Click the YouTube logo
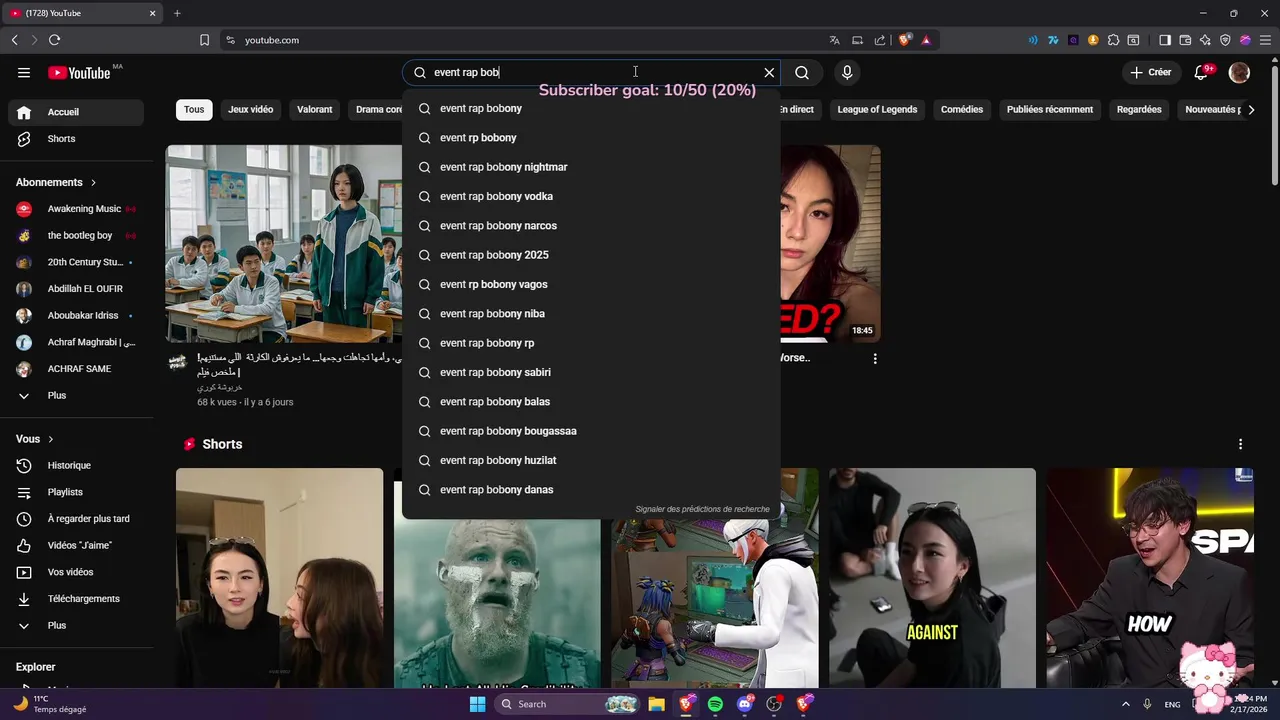Screen dimensions: 1280x720 [79, 72]
